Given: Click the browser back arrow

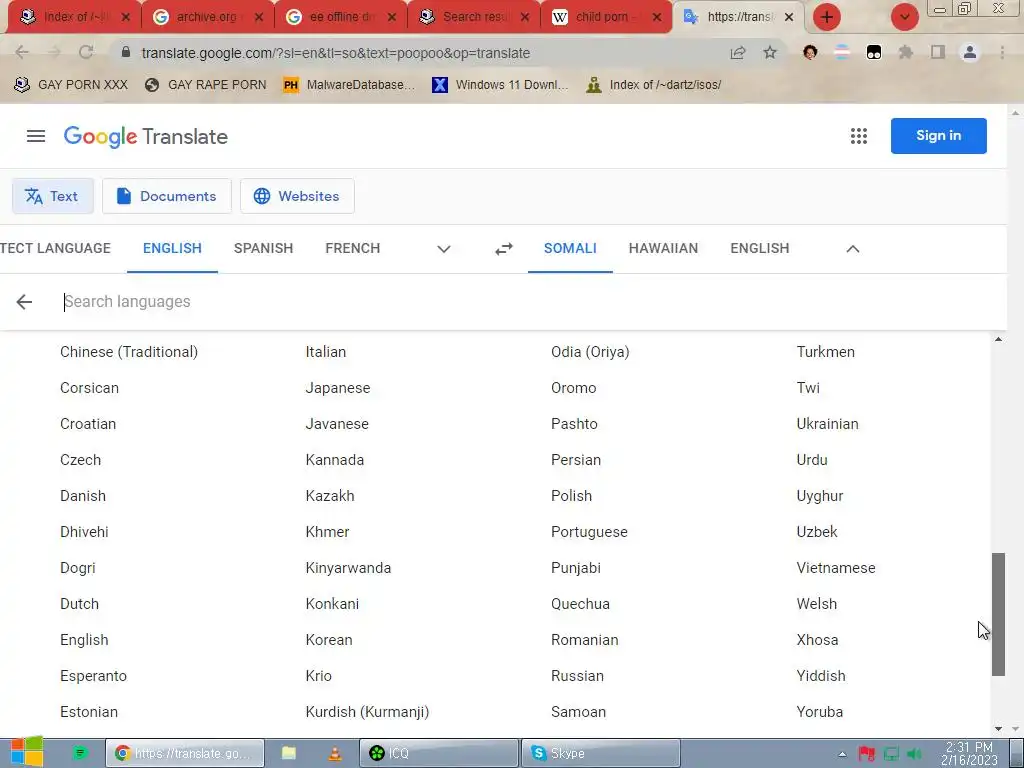Looking at the screenshot, I should 22,52.
